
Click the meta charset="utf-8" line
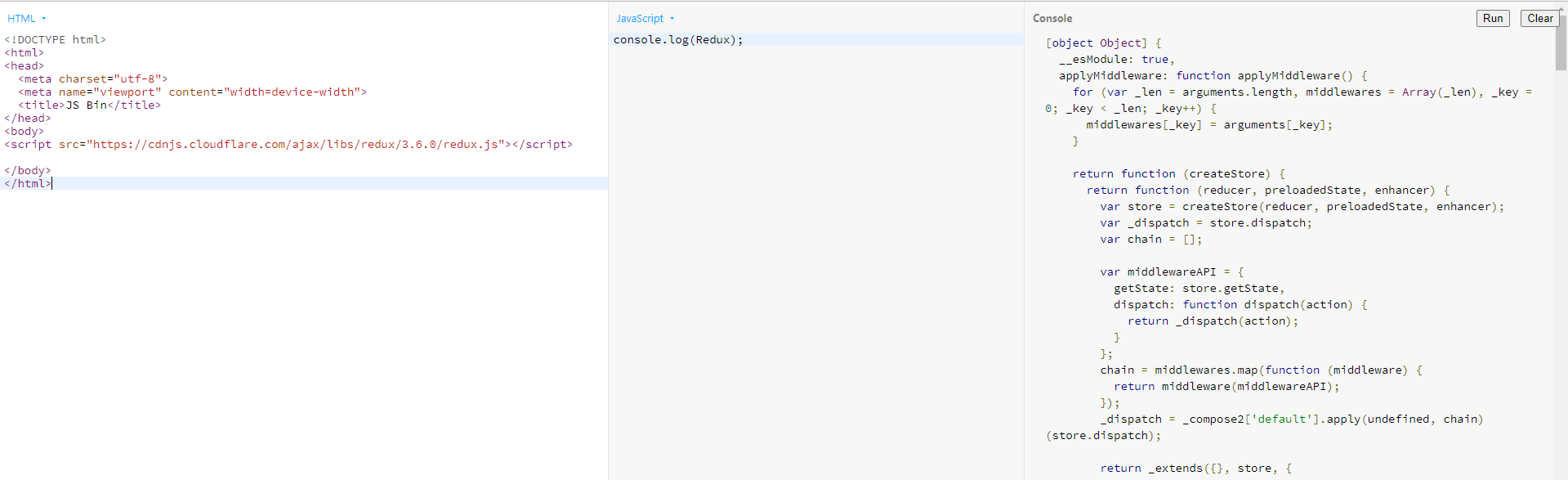[93, 79]
